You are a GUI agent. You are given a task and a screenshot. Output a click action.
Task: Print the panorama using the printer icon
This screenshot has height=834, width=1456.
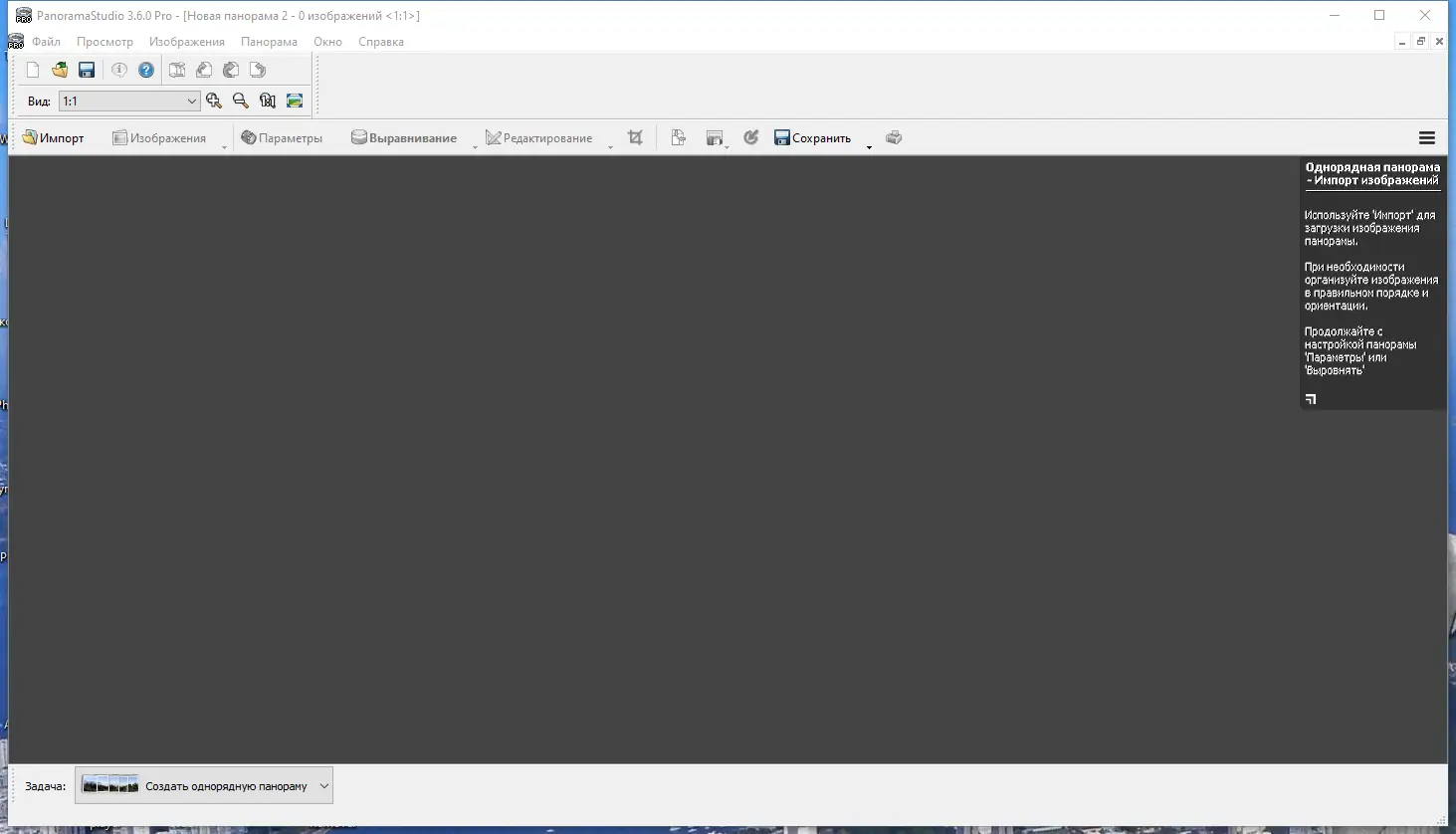click(x=893, y=137)
